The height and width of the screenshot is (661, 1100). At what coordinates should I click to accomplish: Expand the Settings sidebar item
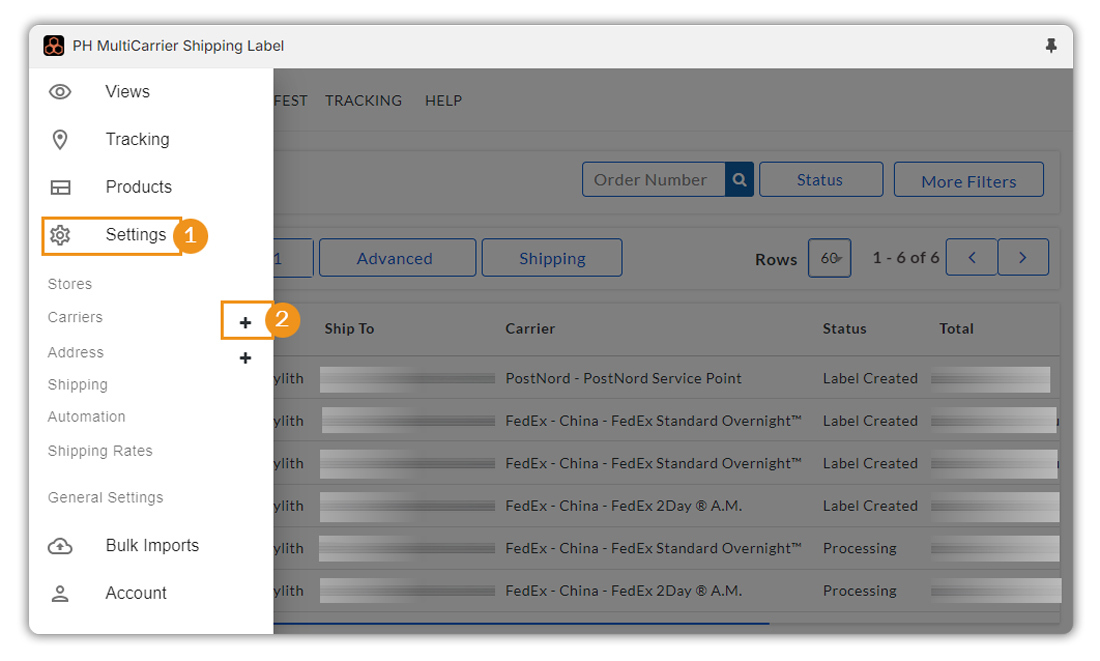tap(136, 235)
